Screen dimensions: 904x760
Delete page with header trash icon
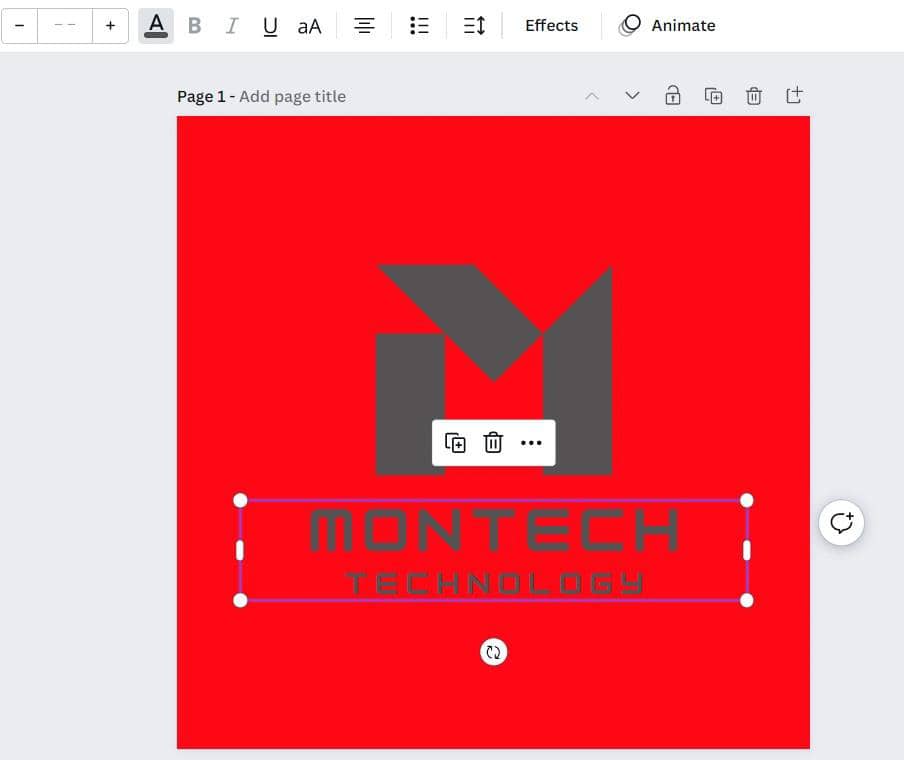(x=754, y=96)
